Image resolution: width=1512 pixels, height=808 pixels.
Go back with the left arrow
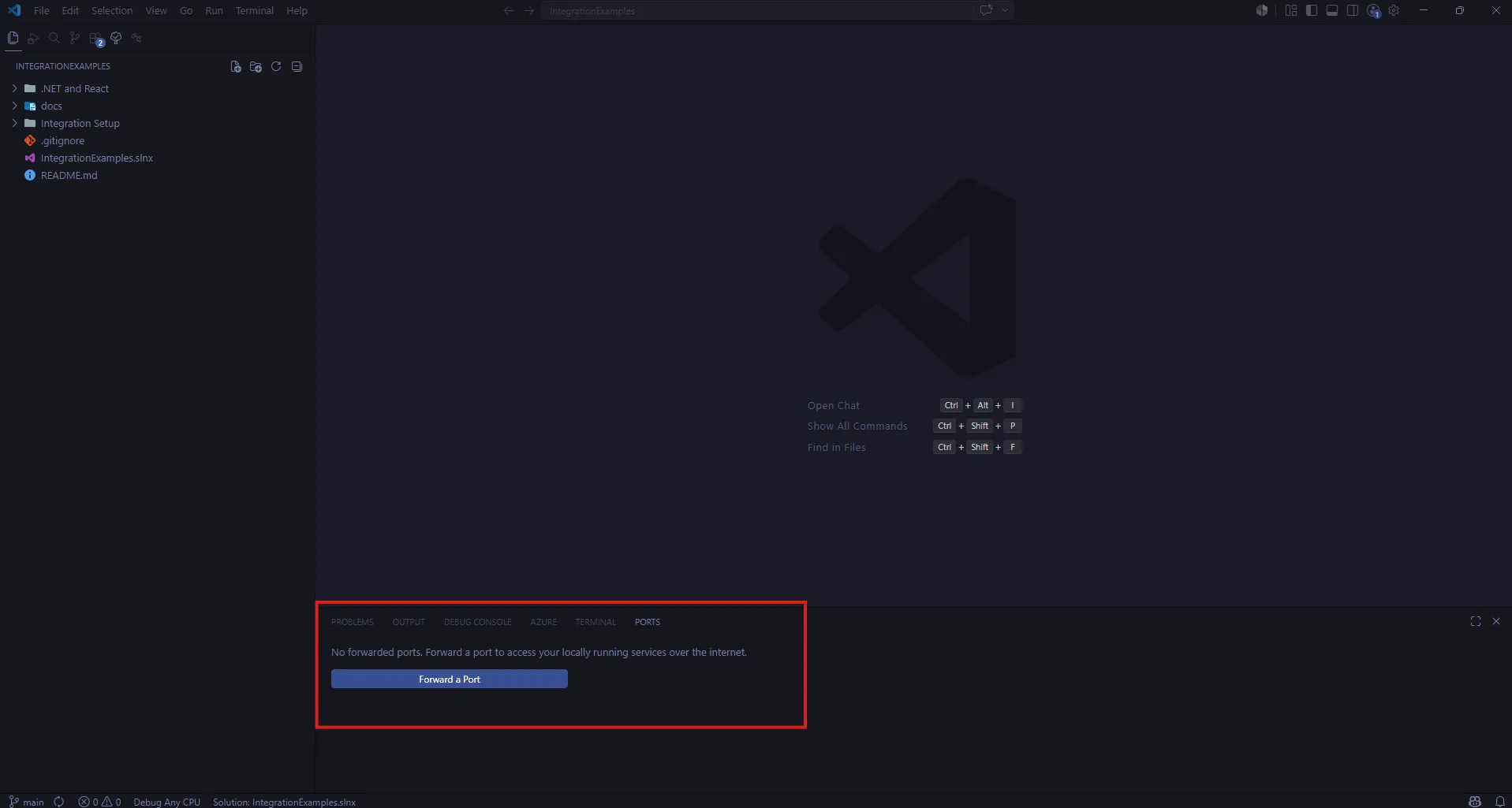click(x=509, y=11)
